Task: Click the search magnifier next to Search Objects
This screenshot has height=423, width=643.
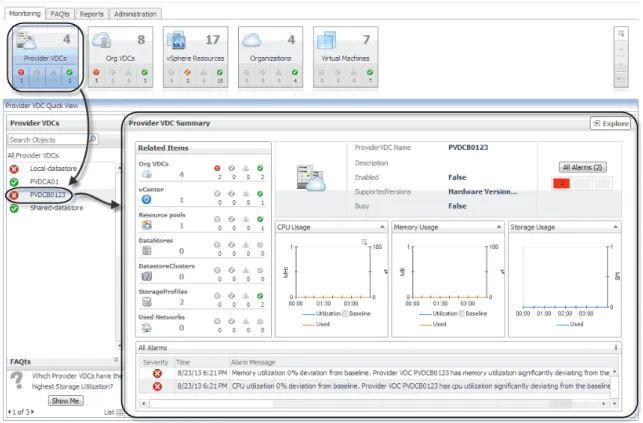Action: pyautogui.click(x=93, y=139)
